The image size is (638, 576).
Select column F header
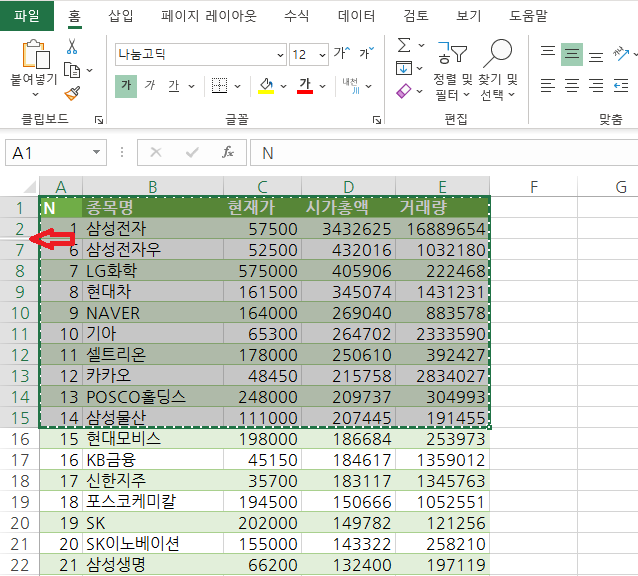pyautogui.click(x=534, y=187)
